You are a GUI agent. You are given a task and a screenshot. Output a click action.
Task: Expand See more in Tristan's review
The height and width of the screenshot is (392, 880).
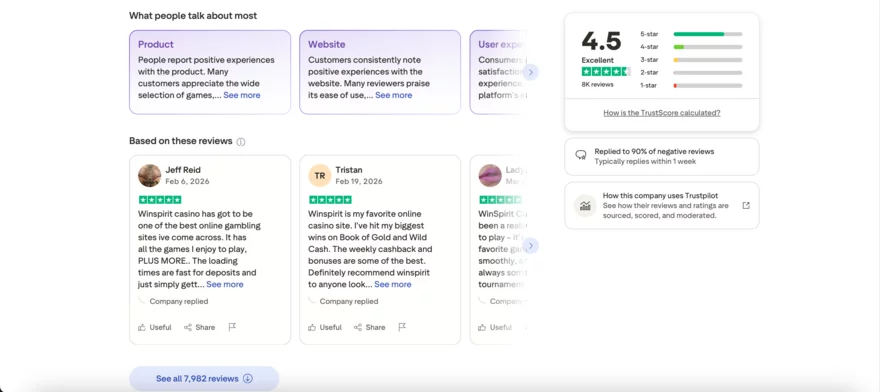[x=393, y=285]
